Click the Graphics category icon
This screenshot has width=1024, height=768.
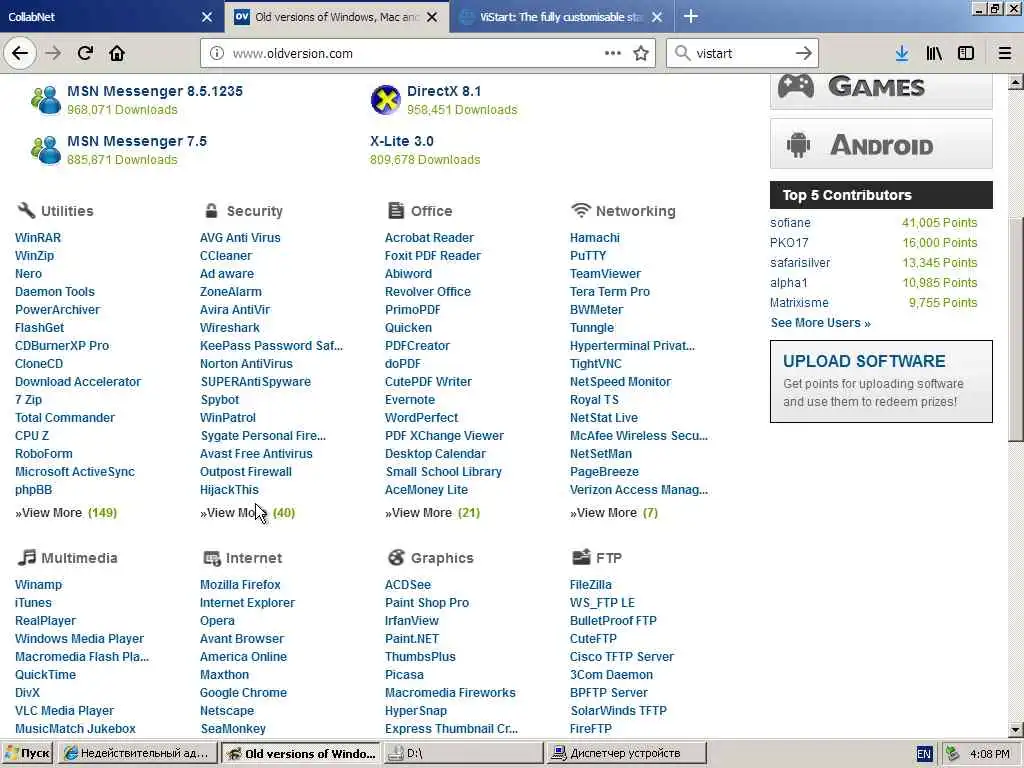coord(396,557)
